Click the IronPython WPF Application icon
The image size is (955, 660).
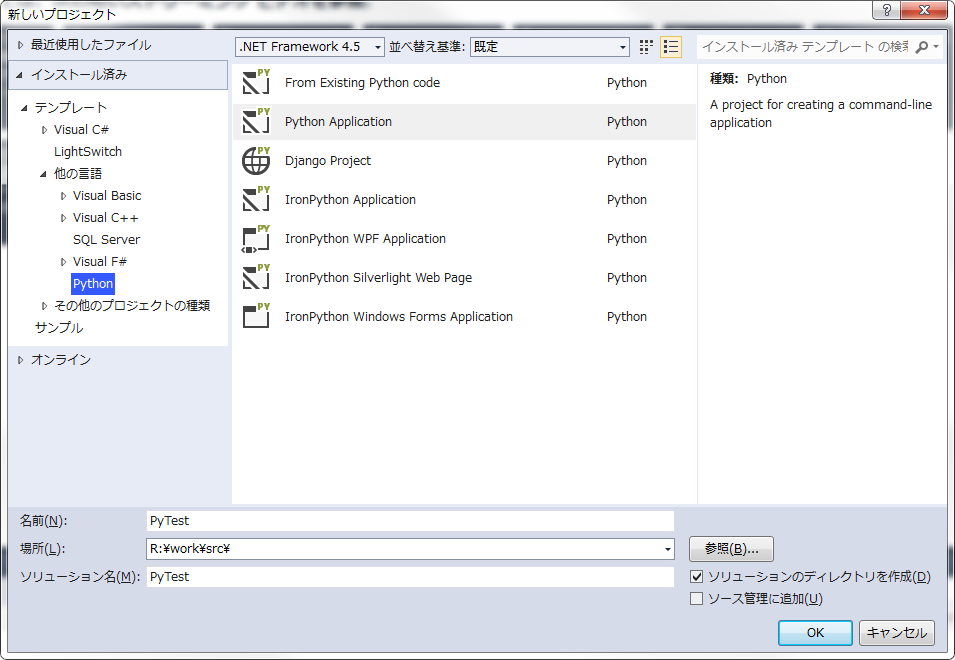(x=256, y=239)
